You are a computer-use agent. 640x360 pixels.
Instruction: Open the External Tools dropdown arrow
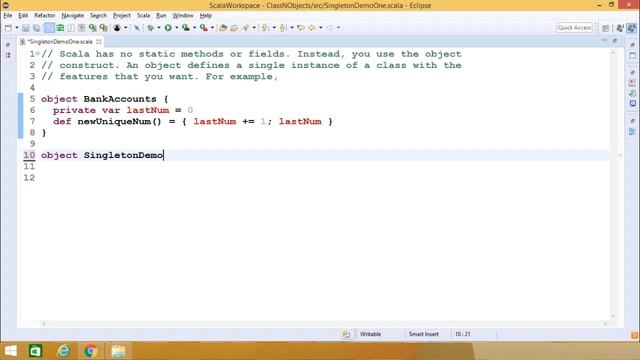(212, 28)
